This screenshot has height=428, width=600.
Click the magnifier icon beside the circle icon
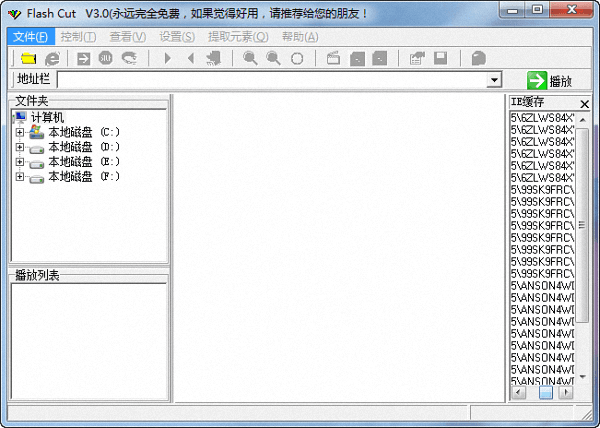[x=273, y=58]
